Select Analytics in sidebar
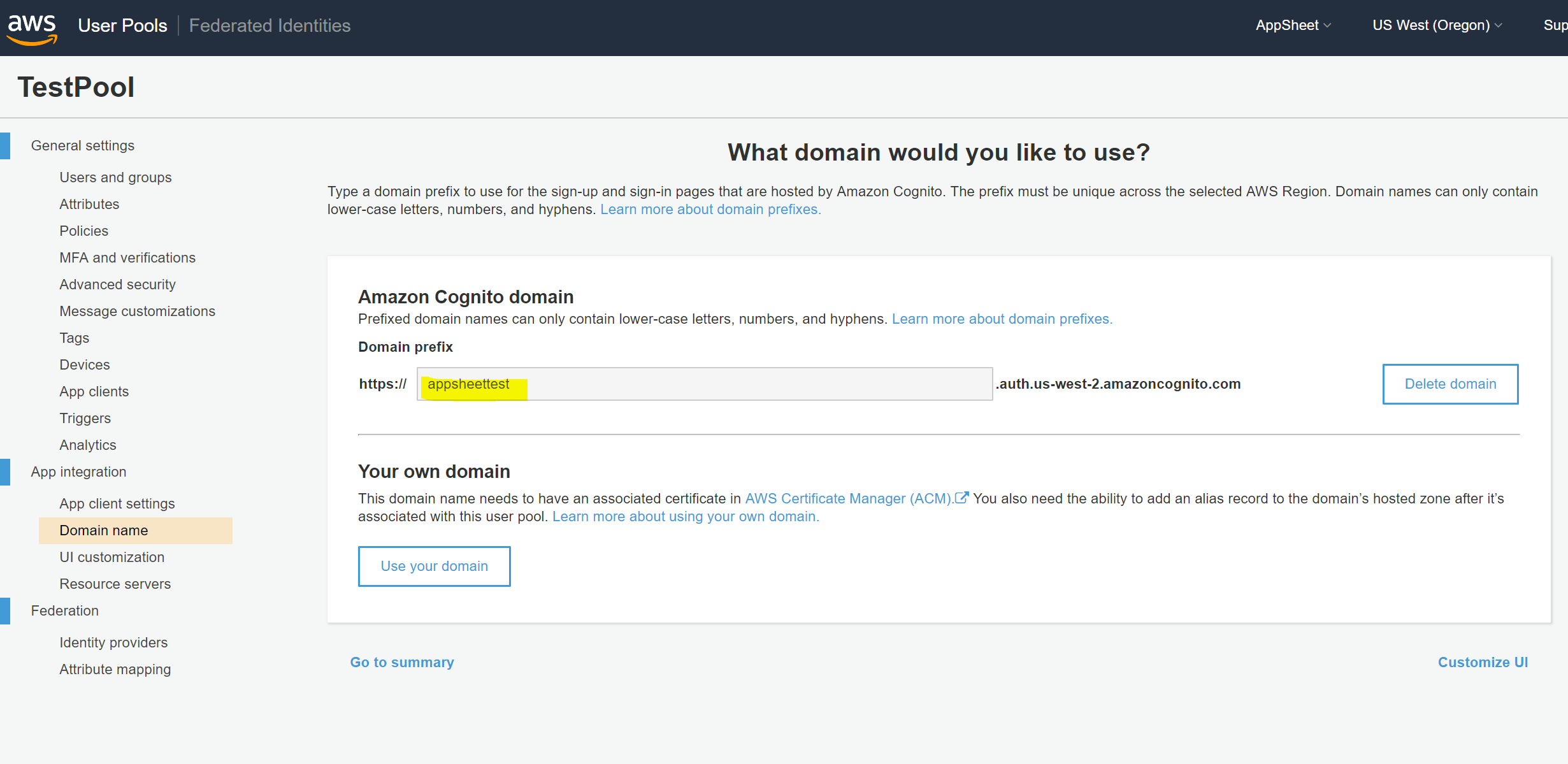The image size is (1568, 764). pyautogui.click(x=87, y=445)
